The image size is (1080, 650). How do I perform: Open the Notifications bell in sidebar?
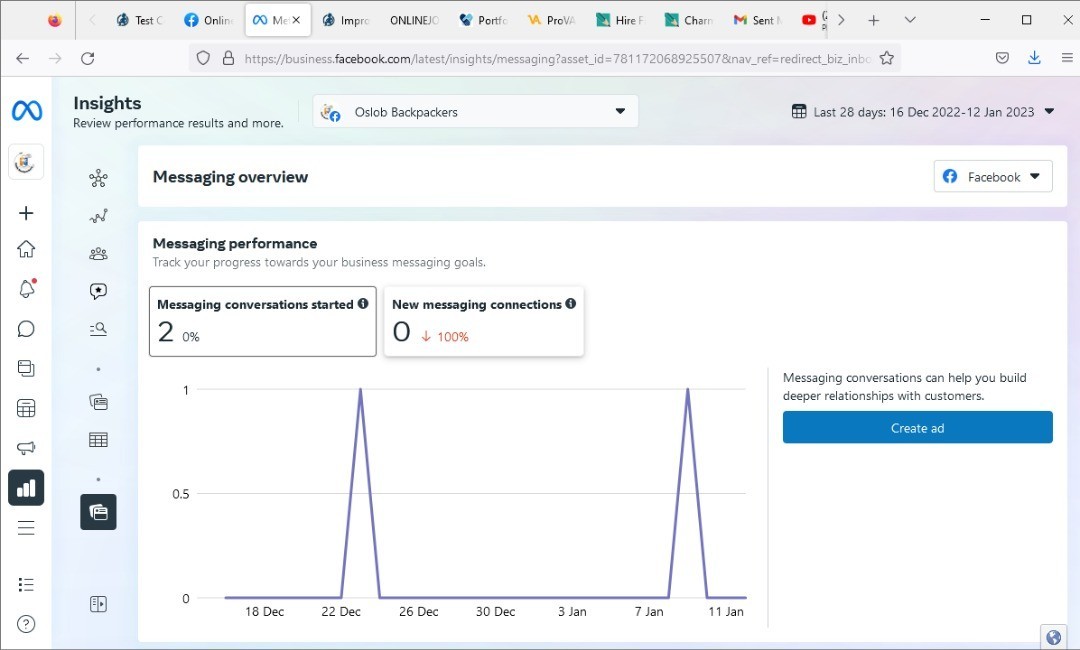(x=27, y=289)
